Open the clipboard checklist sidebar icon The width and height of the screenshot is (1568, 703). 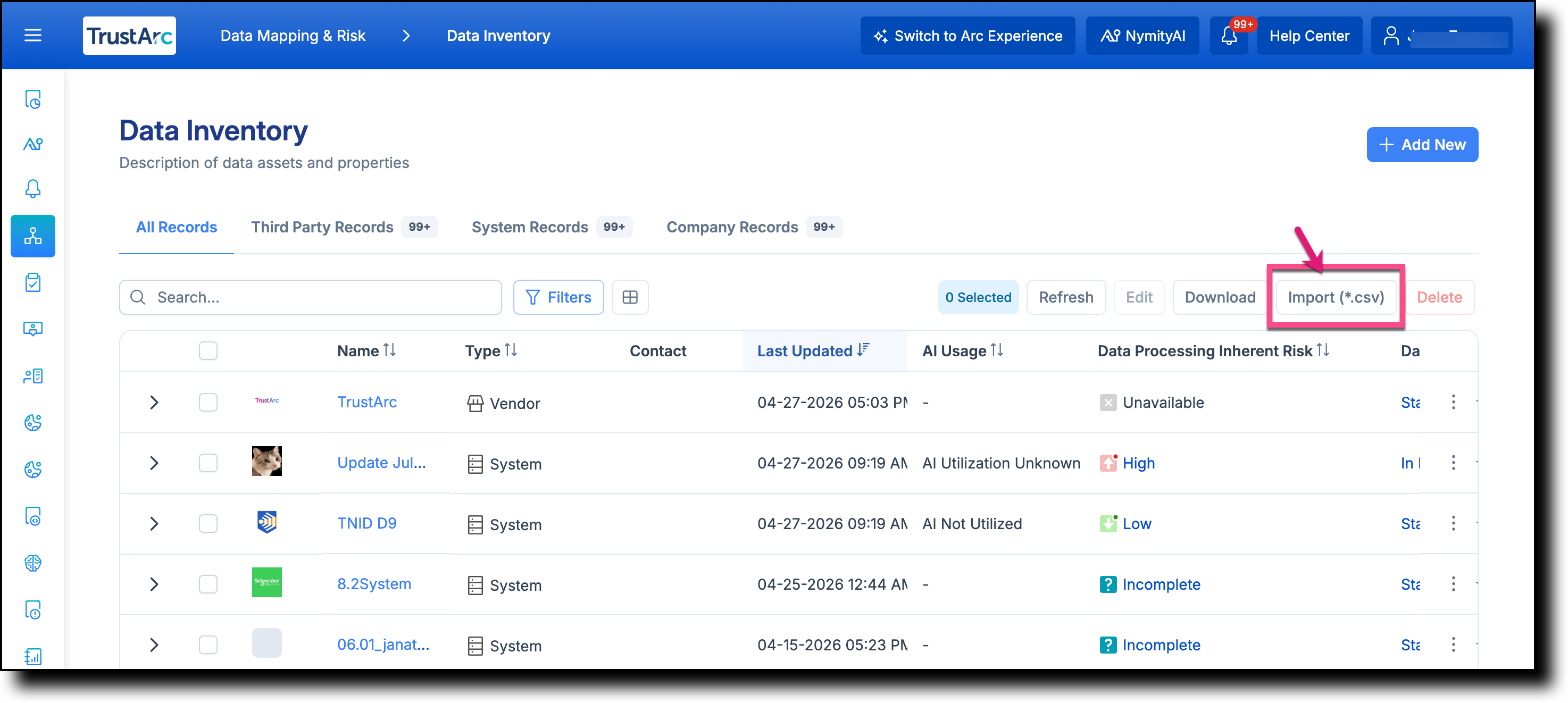[33, 283]
